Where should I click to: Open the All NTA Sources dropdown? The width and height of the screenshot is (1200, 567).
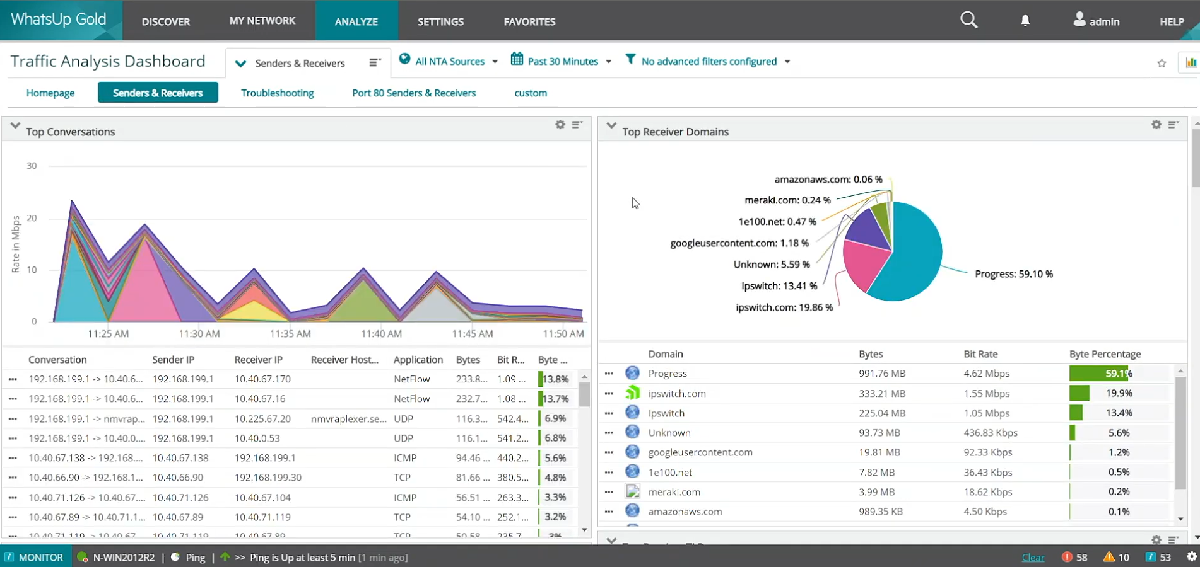pyautogui.click(x=448, y=61)
